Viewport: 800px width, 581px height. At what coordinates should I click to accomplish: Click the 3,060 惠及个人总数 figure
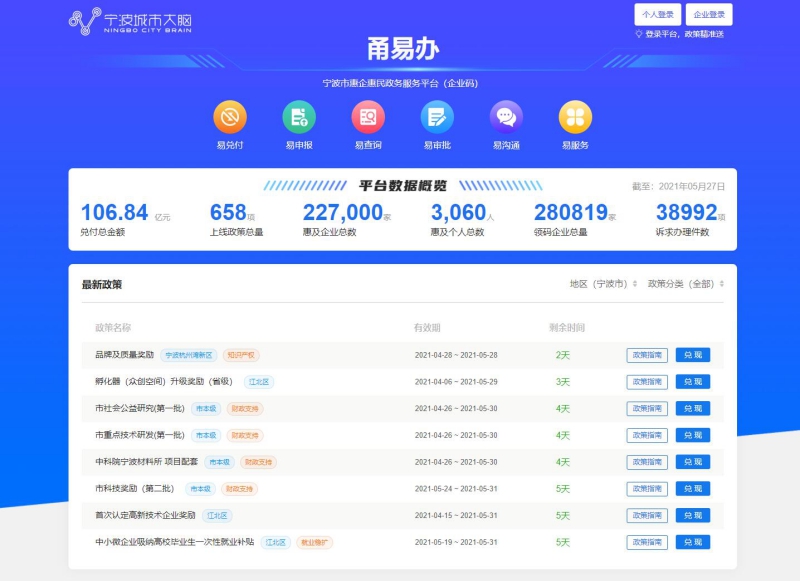click(459, 213)
